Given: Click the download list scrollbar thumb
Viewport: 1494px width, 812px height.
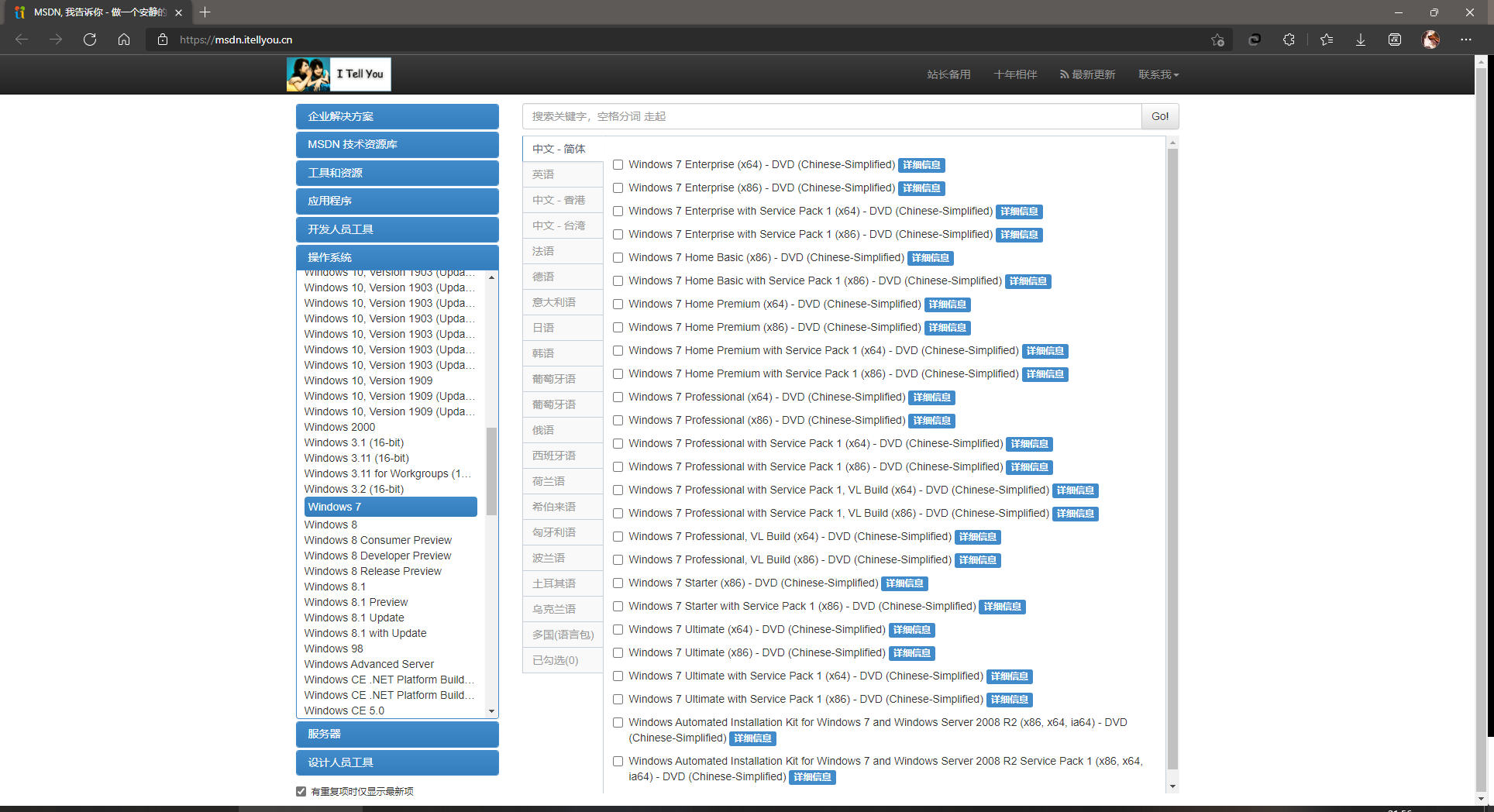Looking at the screenshot, I should pos(1172,459).
